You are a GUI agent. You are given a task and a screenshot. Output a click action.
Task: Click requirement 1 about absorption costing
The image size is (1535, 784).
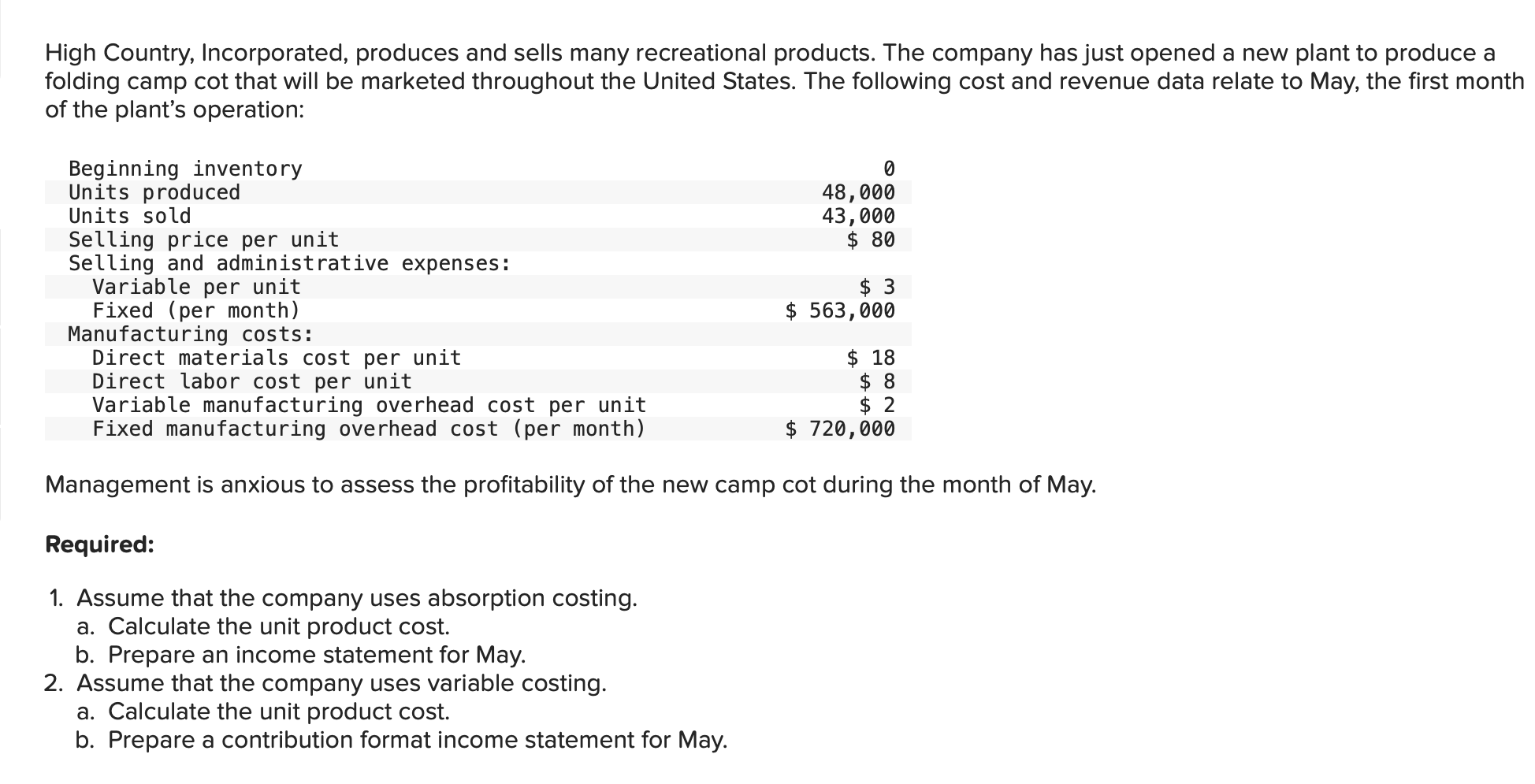356,598
